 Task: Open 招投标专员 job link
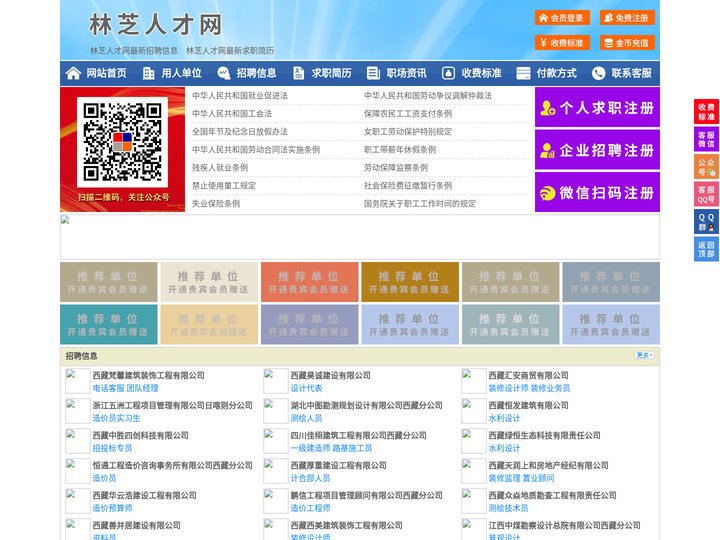pos(112,448)
